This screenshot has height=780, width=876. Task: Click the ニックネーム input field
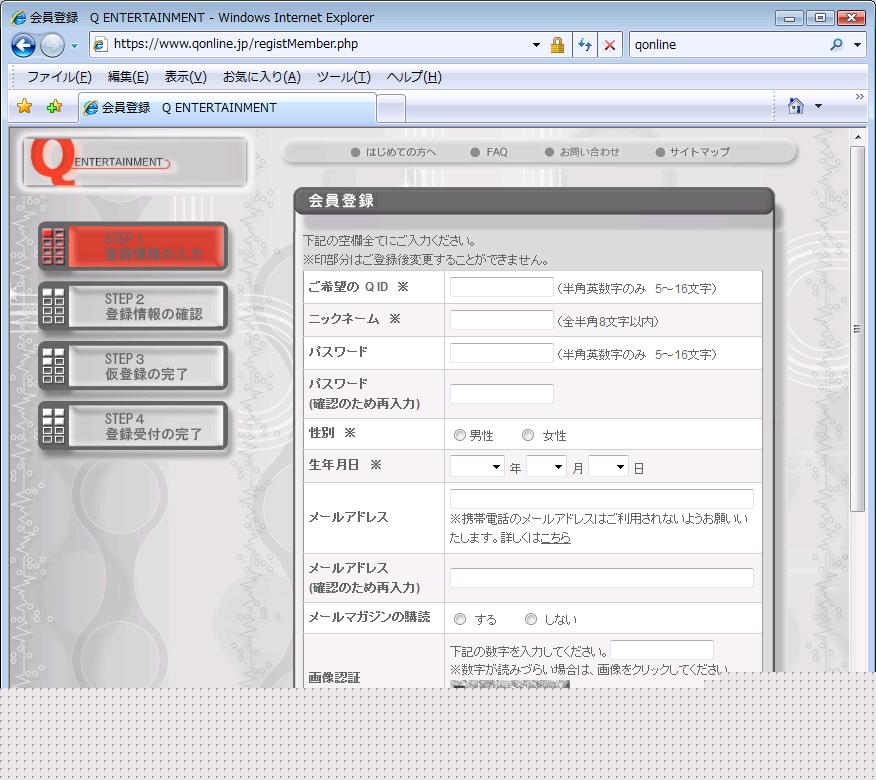coord(502,320)
